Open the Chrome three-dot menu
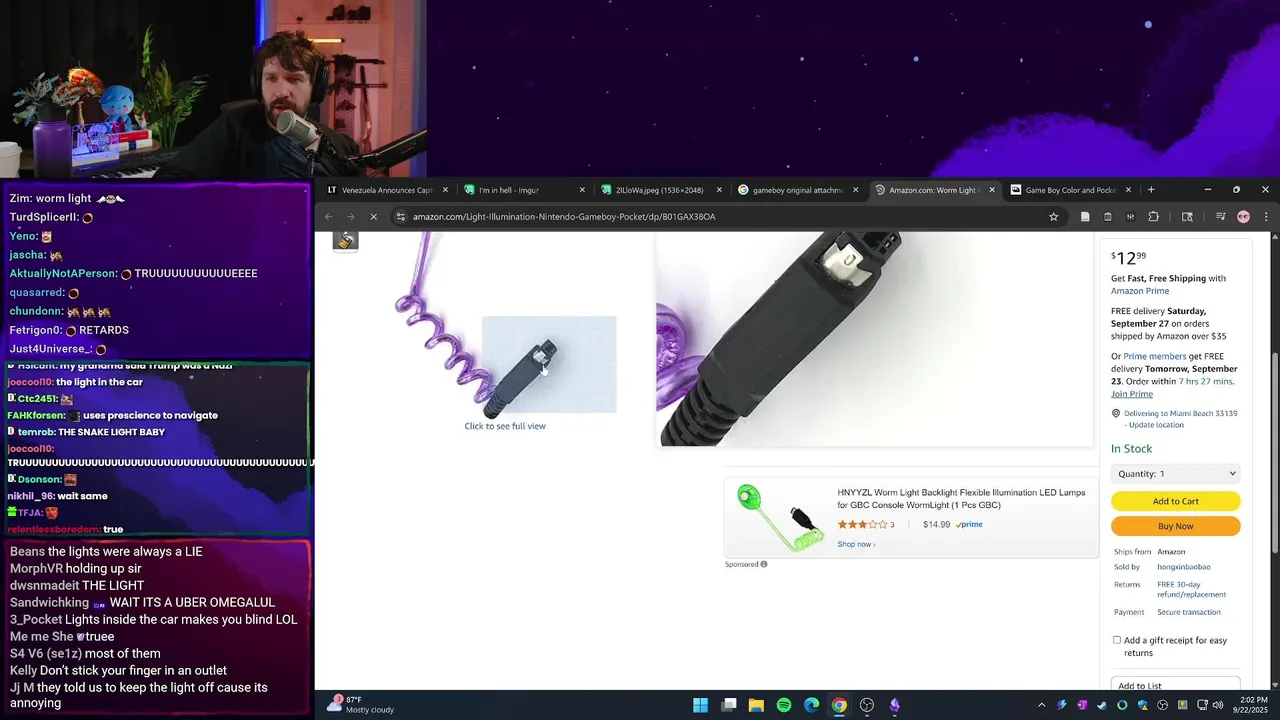This screenshot has height=720, width=1280. coord(1266,216)
